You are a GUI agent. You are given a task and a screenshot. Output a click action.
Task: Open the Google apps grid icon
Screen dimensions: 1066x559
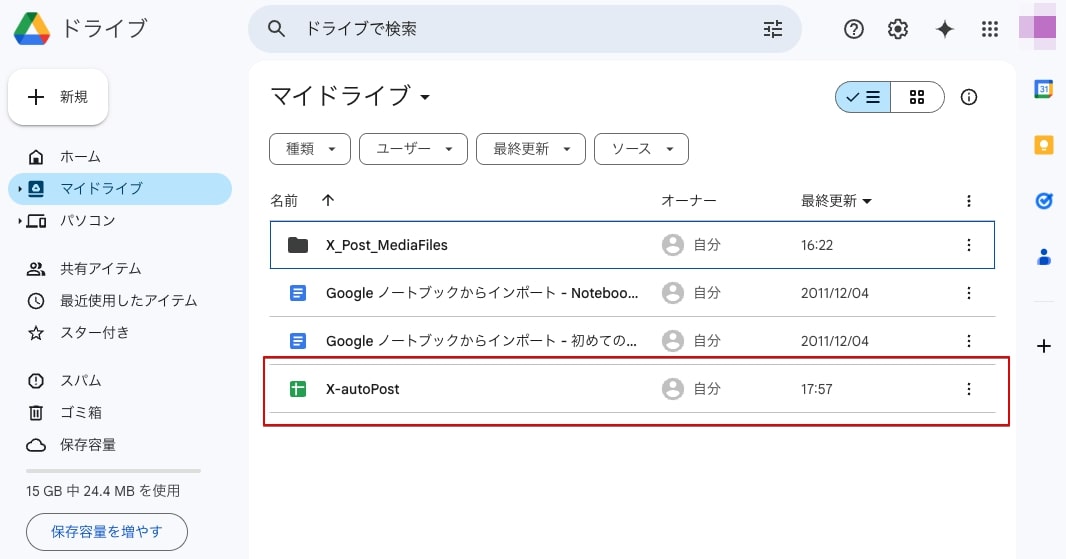990,29
